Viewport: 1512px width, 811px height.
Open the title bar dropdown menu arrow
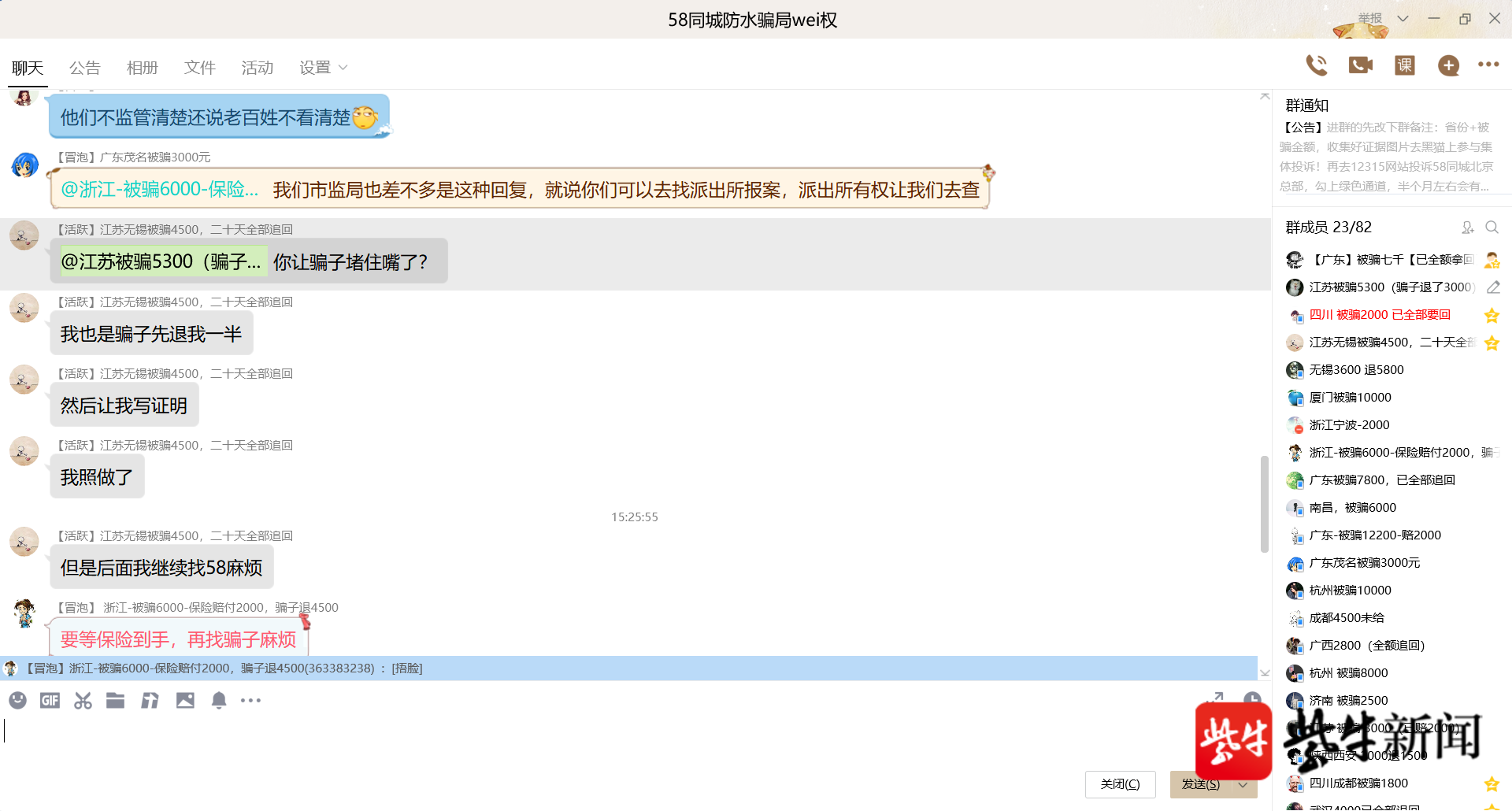coord(1403,18)
